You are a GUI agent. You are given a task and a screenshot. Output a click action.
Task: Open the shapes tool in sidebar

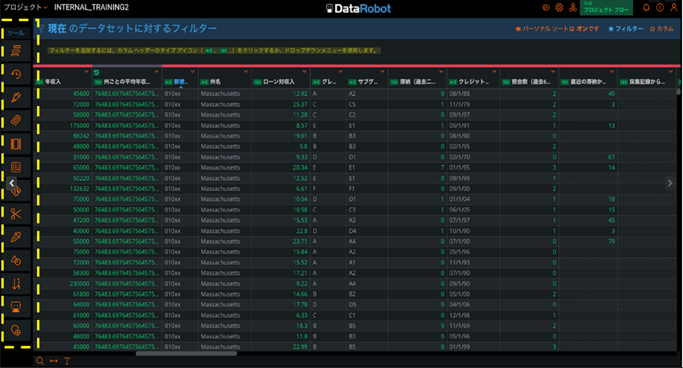[x=16, y=260]
